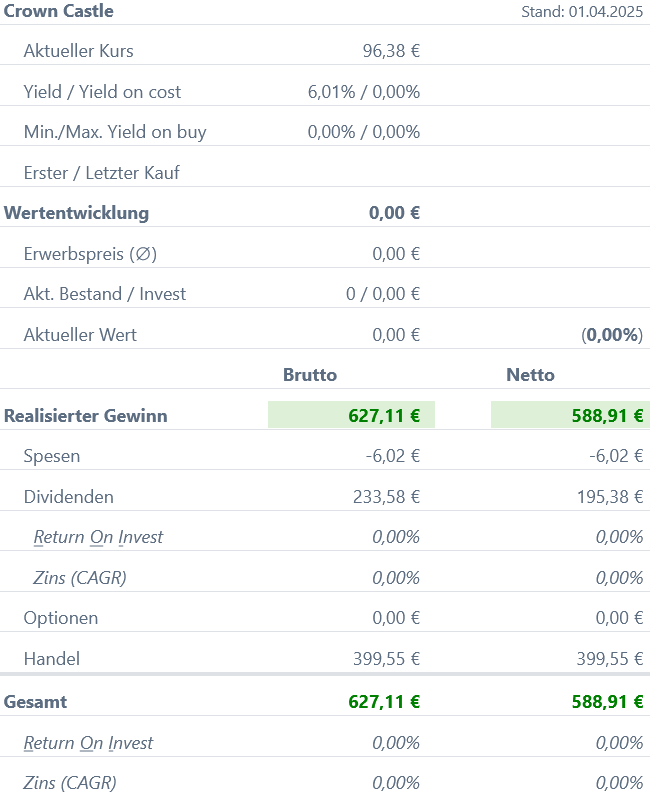This screenshot has width=650, height=796.
Task: Click the Dividenden Netto value 195,38 €
Action: coord(610,496)
